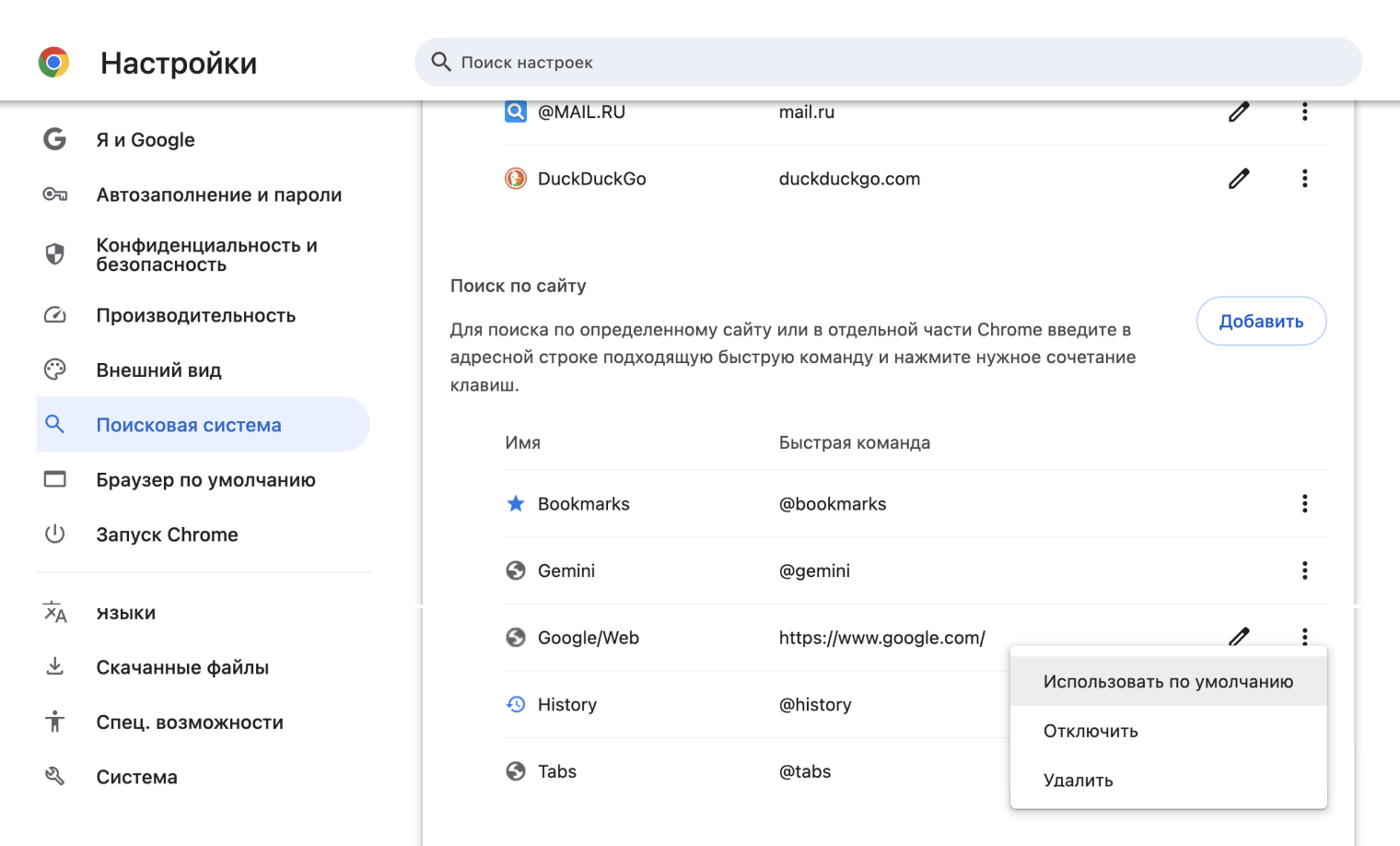Click the globe icon beside Gemini
Screen dimensions: 1400x846
pyautogui.click(x=516, y=570)
